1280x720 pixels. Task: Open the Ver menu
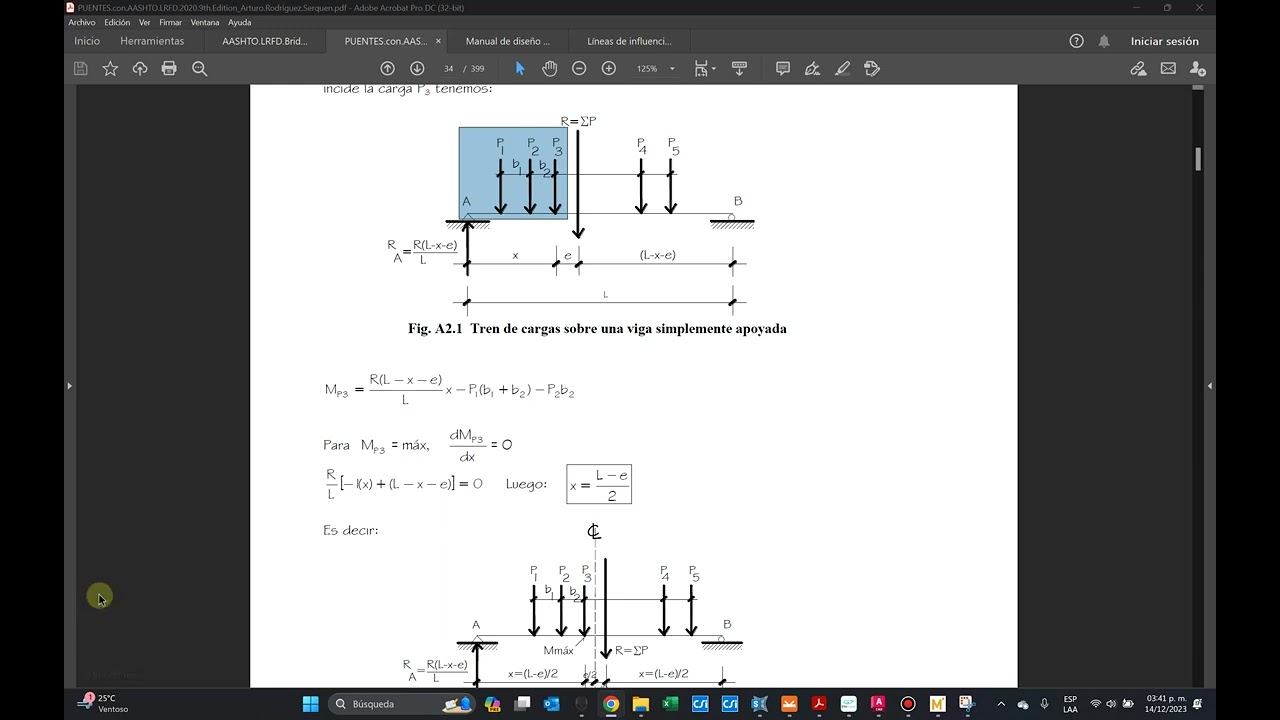(x=145, y=22)
